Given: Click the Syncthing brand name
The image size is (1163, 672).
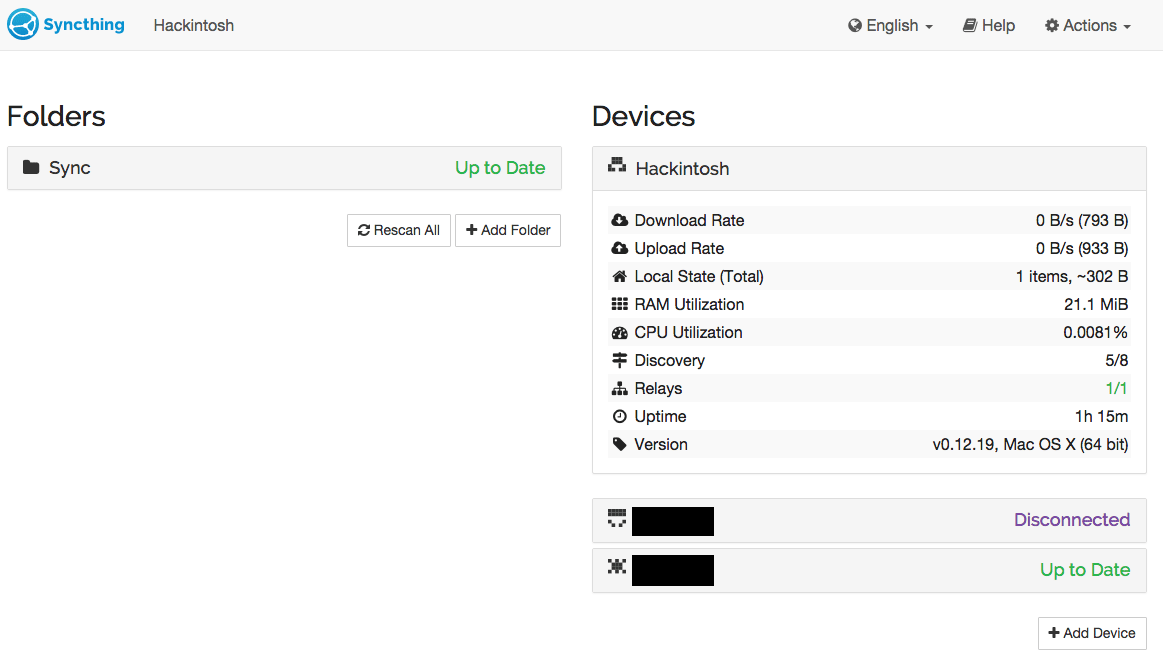Looking at the screenshot, I should tap(84, 24).
